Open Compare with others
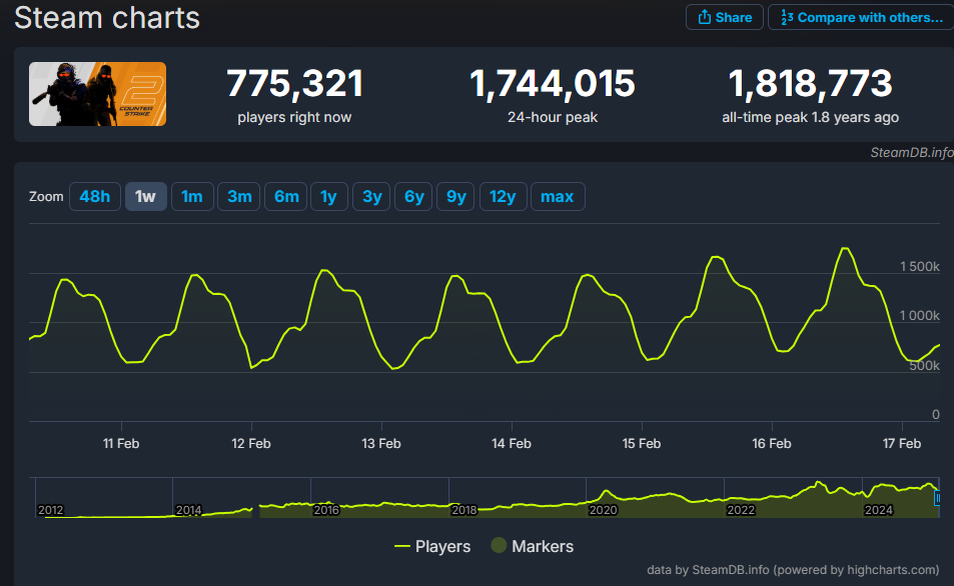This screenshot has width=954, height=586. point(861,17)
